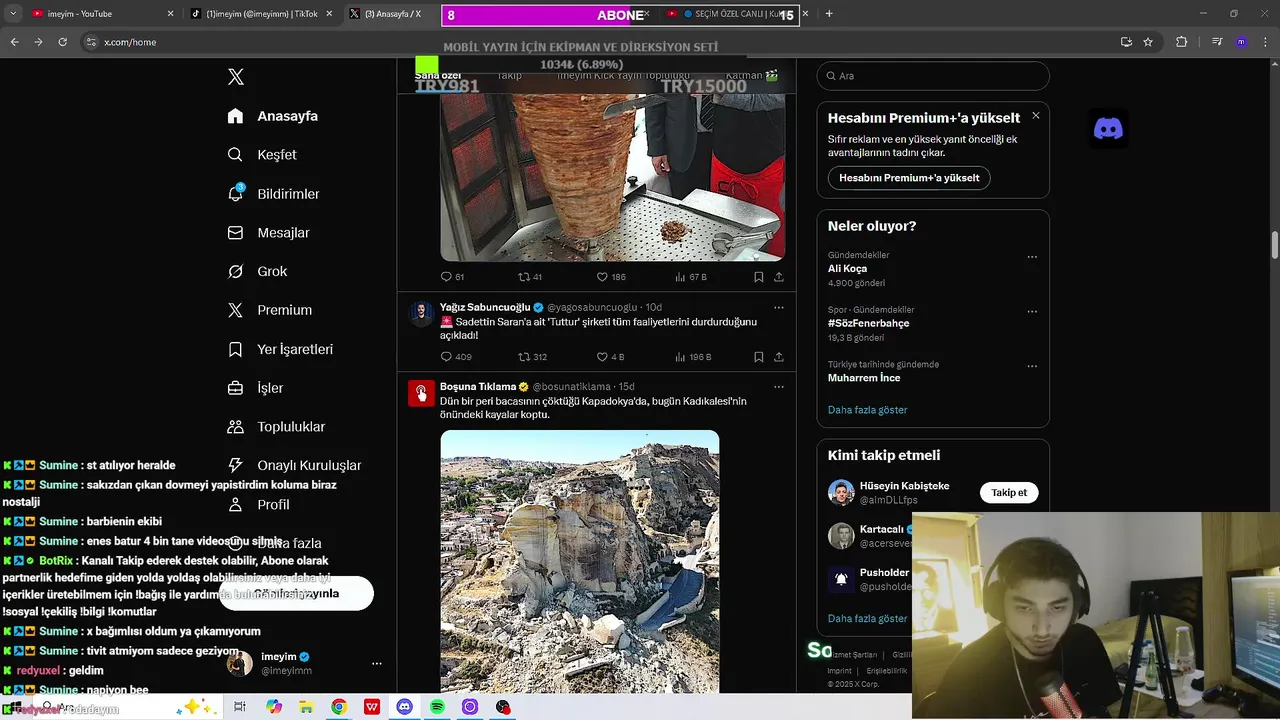1280x720 pixels.
Task: Share Yağız Sabuncuoğlu's post
Action: coord(778,357)
